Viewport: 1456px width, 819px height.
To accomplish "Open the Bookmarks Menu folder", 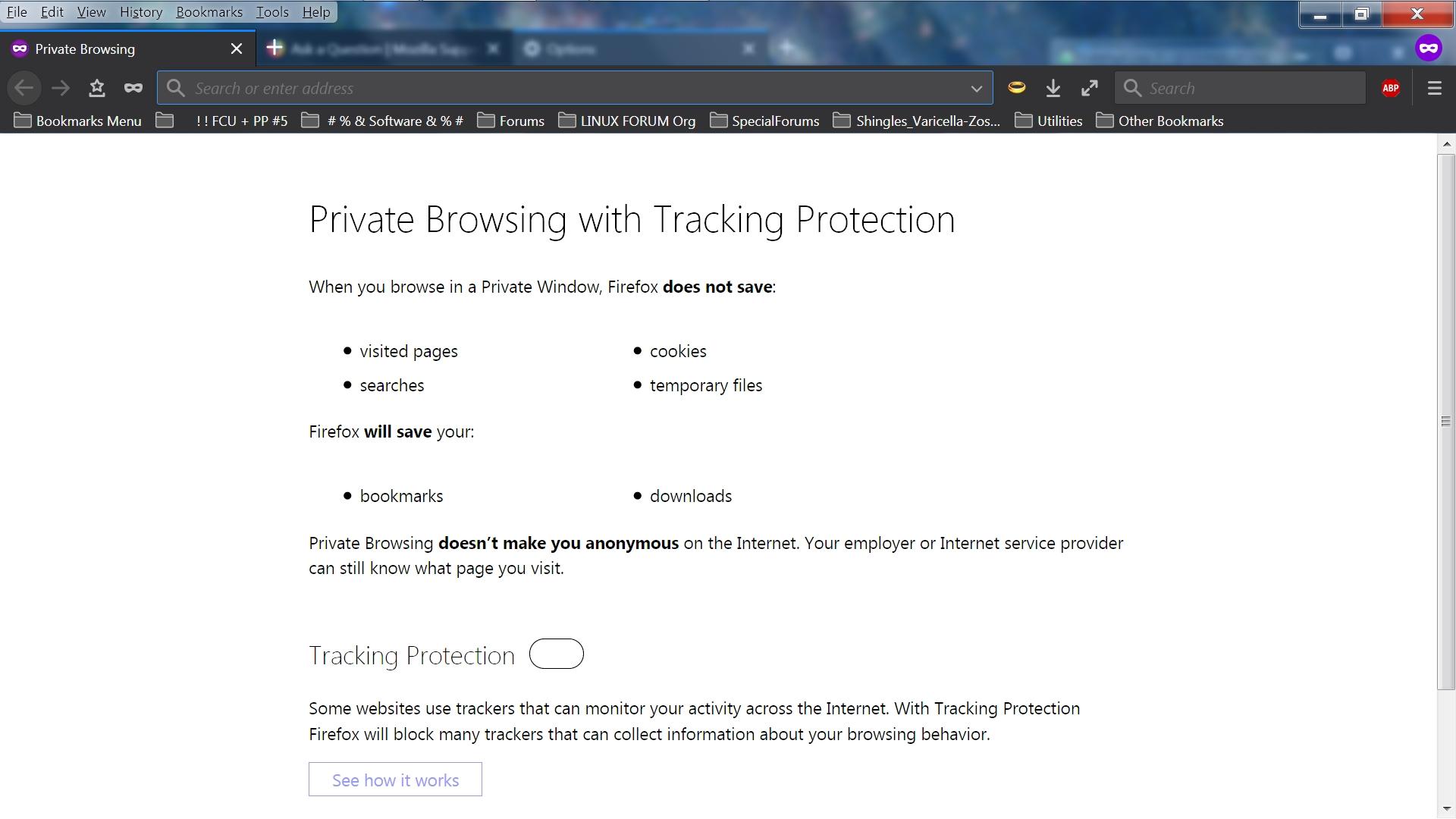I will point(77,121).
